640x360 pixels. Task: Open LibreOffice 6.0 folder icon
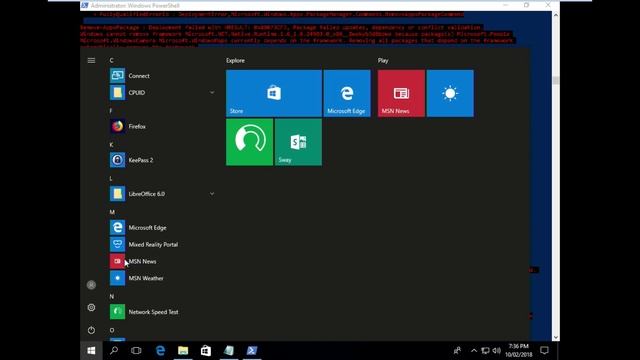tap(117, 194)
